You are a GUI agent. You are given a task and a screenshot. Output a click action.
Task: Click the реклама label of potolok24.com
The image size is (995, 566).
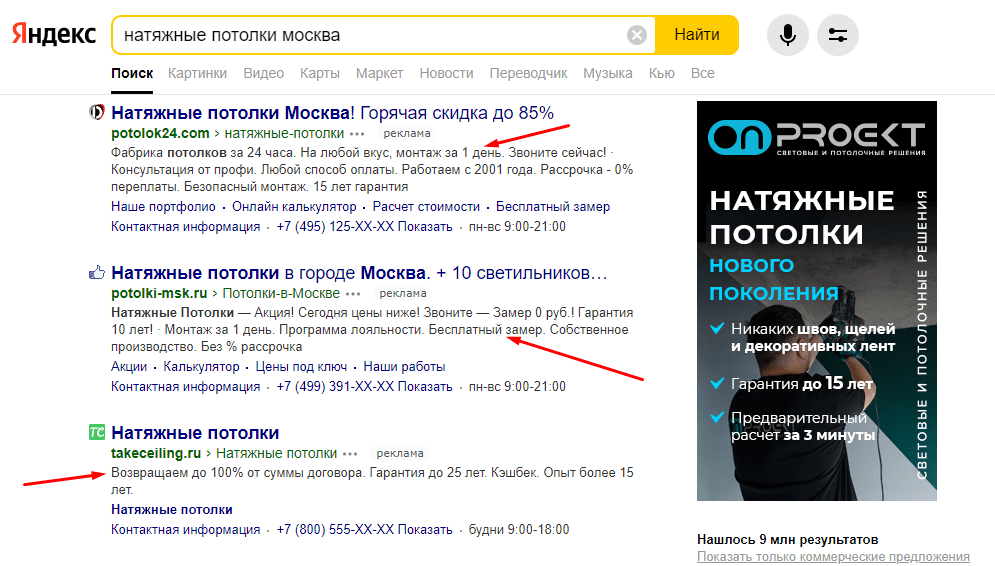[x=407, y=134]
